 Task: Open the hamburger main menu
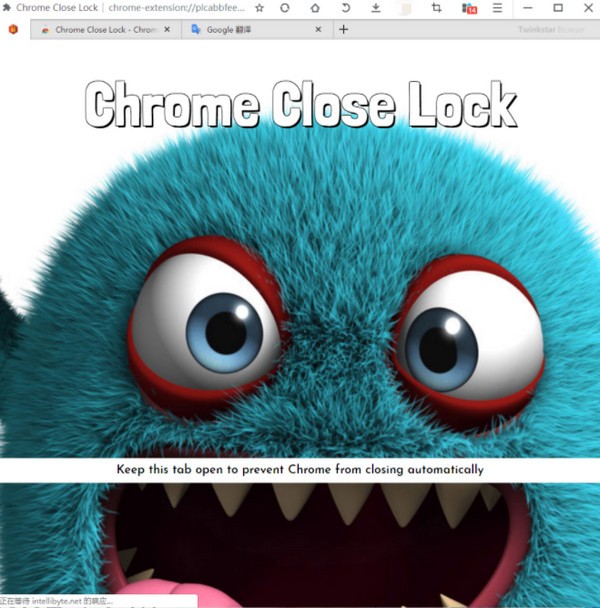497,8
